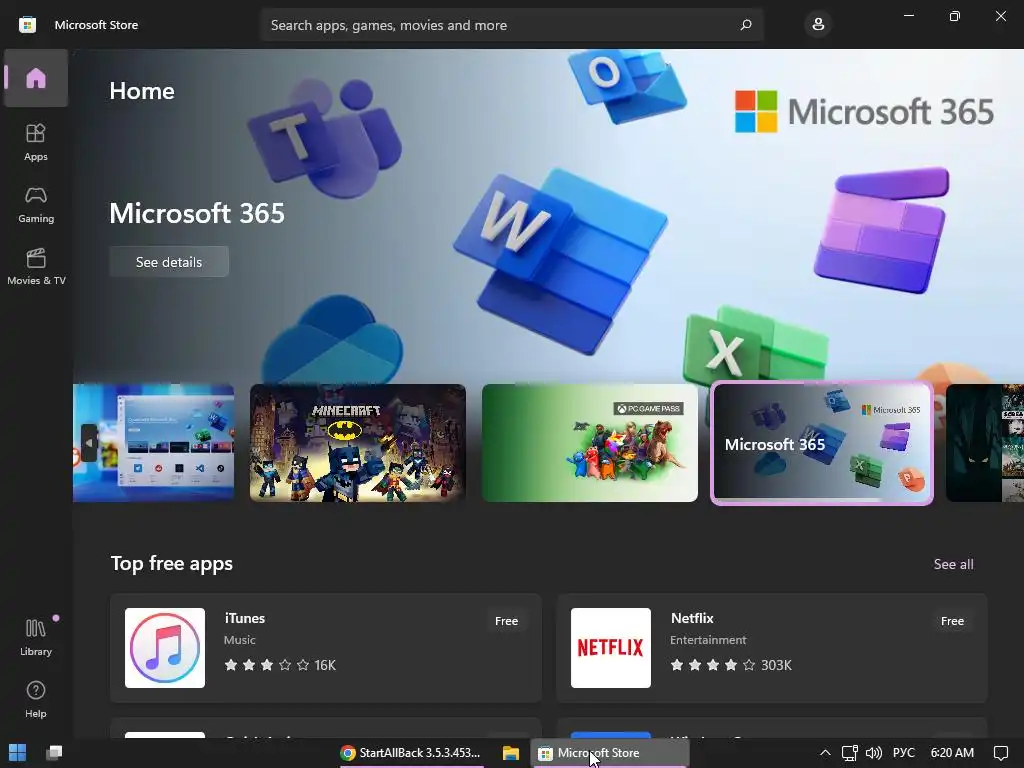This screenshot has height=768, width=1024.
Task: Open the Netflix app icon
Action: coord(611,648)
